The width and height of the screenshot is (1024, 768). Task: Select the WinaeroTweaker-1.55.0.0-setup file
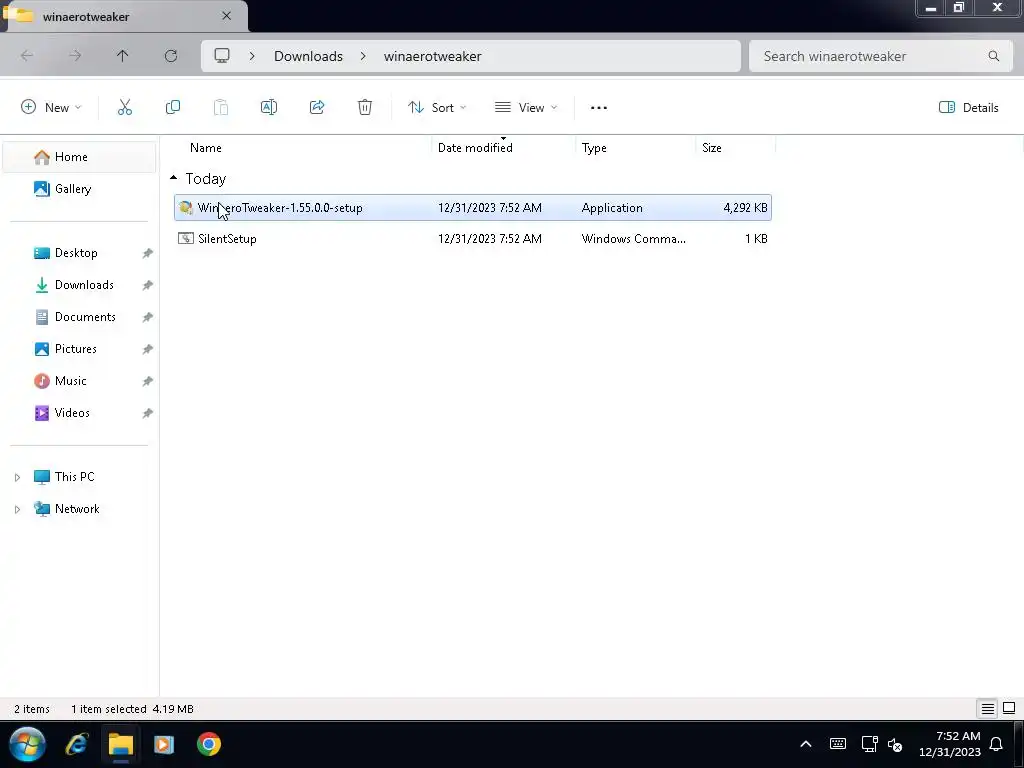coord(473,208)
